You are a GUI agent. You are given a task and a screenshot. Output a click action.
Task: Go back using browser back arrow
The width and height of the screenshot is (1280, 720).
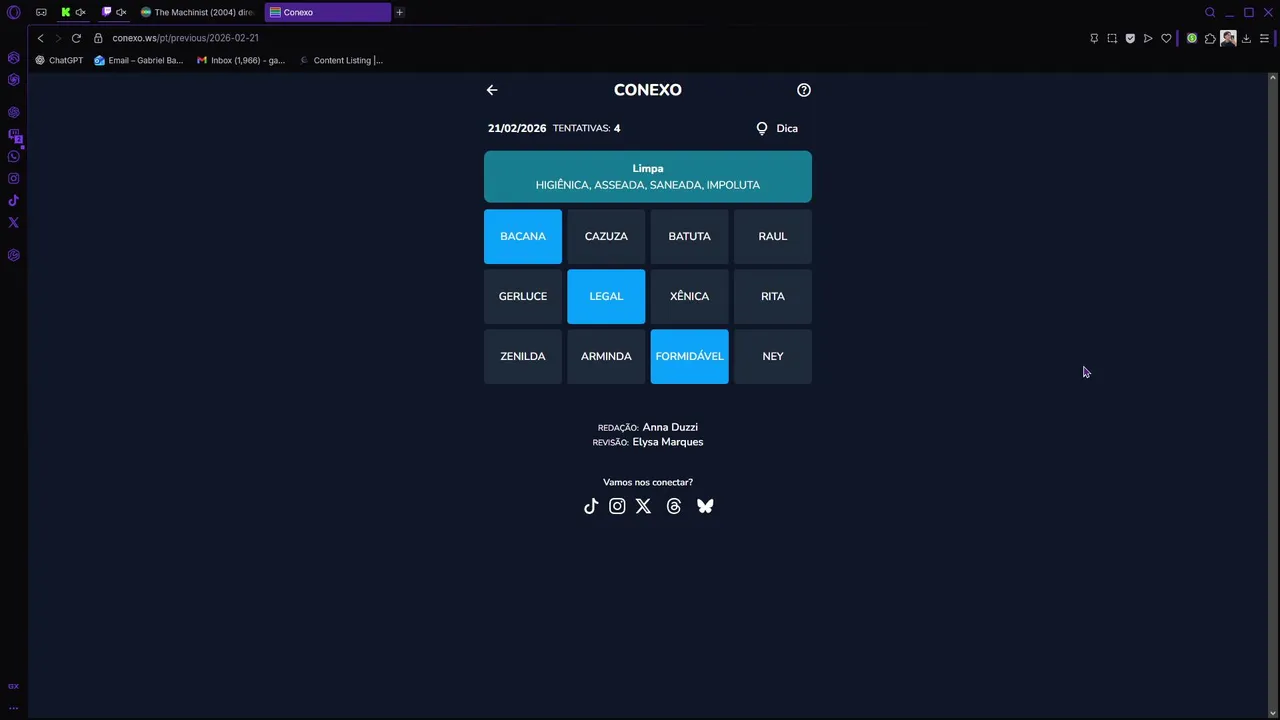click(x=40, y=38)
